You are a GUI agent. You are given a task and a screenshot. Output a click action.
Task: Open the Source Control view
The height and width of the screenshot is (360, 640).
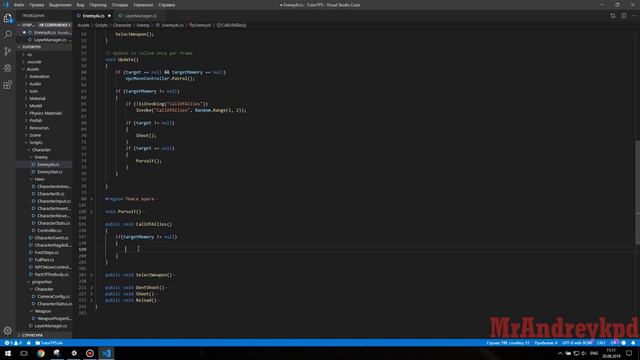pos(8,51)
